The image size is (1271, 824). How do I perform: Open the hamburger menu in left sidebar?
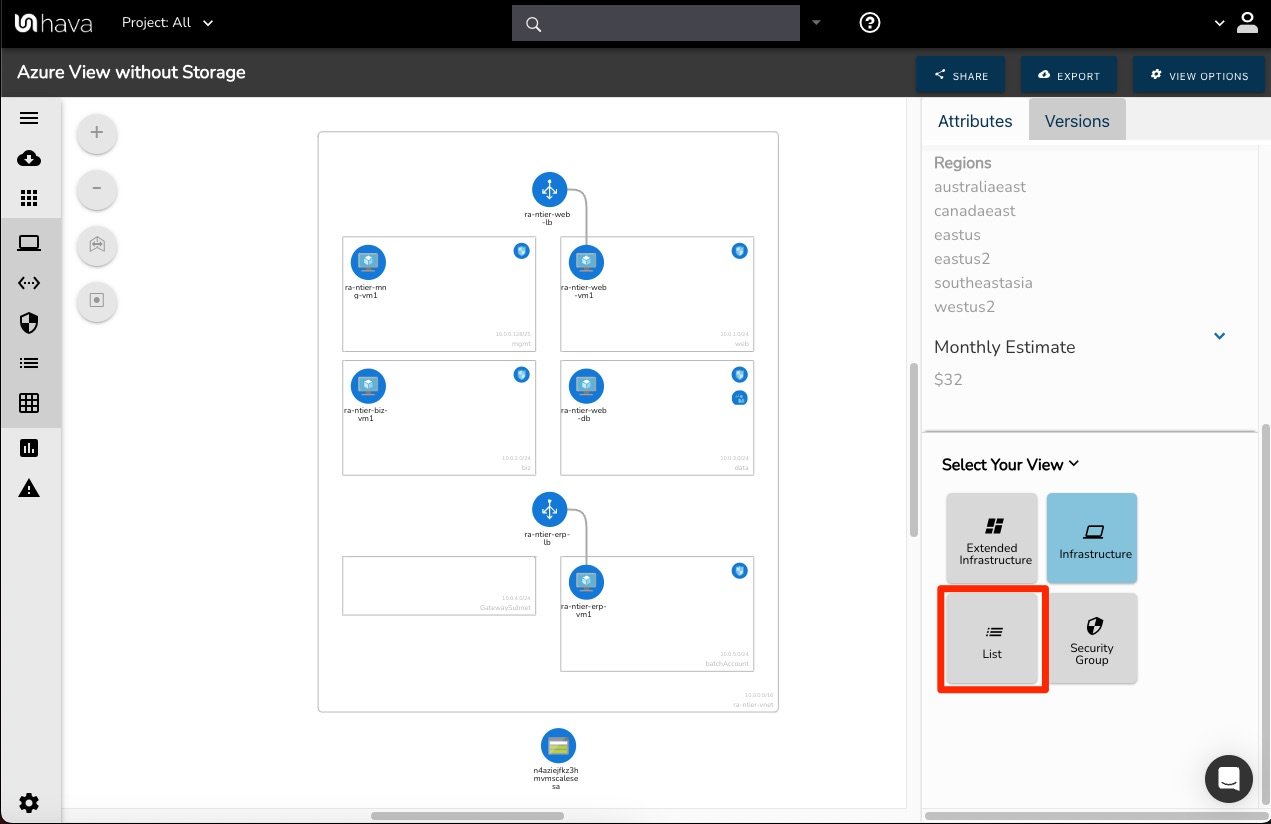tap(29, 118)
